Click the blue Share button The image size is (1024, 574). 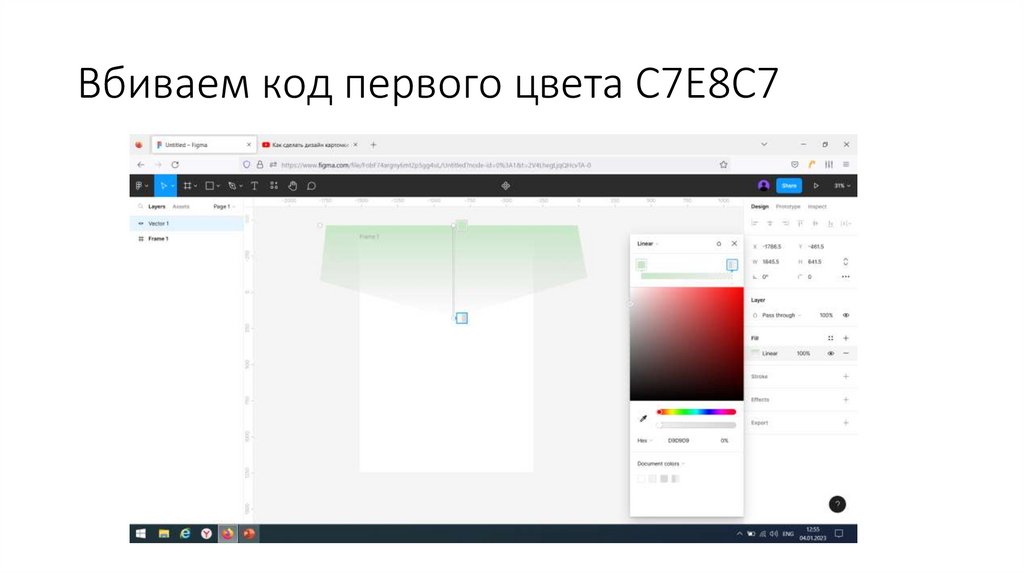pos(789,185)
